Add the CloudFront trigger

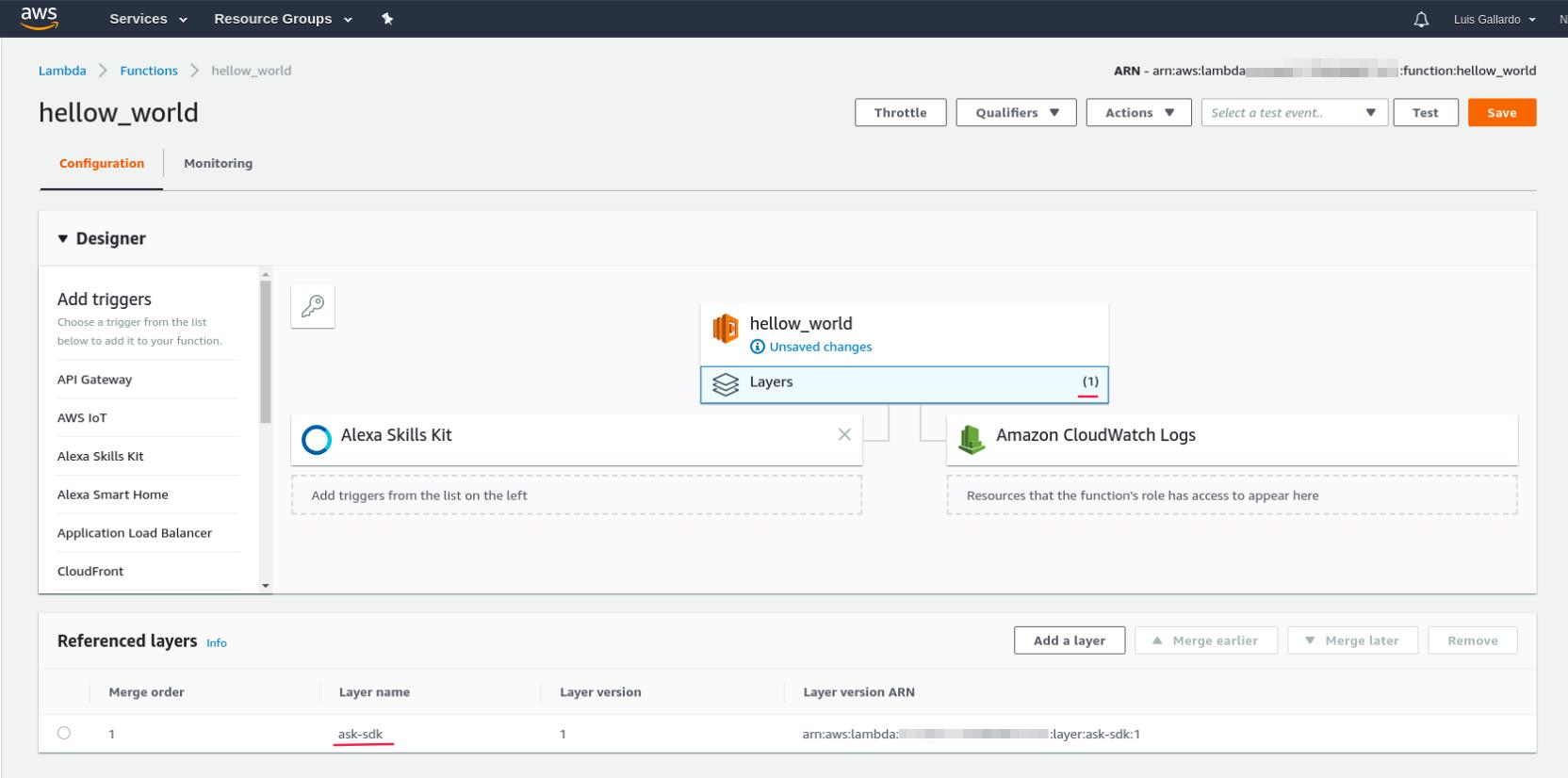90,572
